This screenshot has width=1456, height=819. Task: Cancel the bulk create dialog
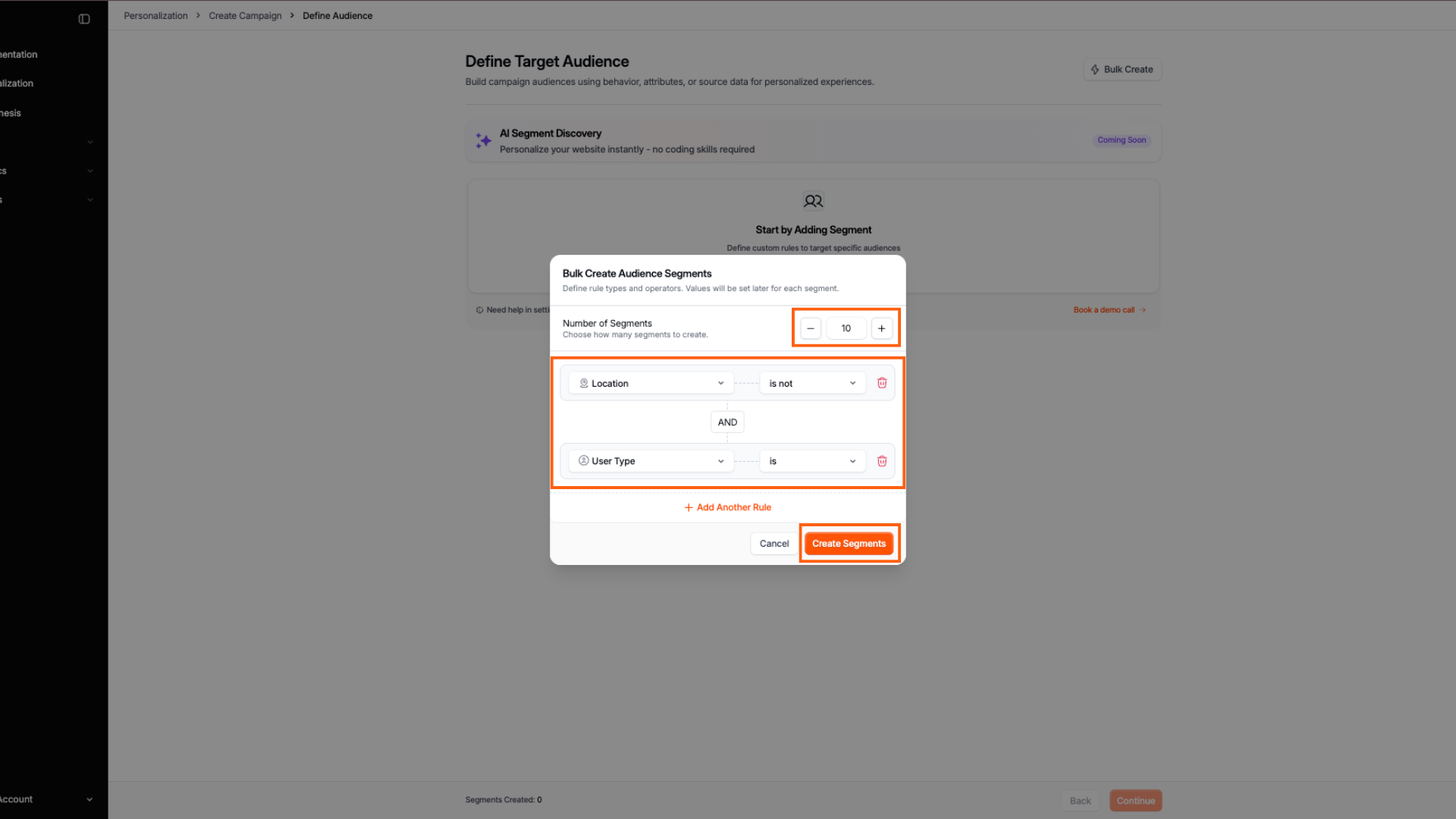pos(774,544)
